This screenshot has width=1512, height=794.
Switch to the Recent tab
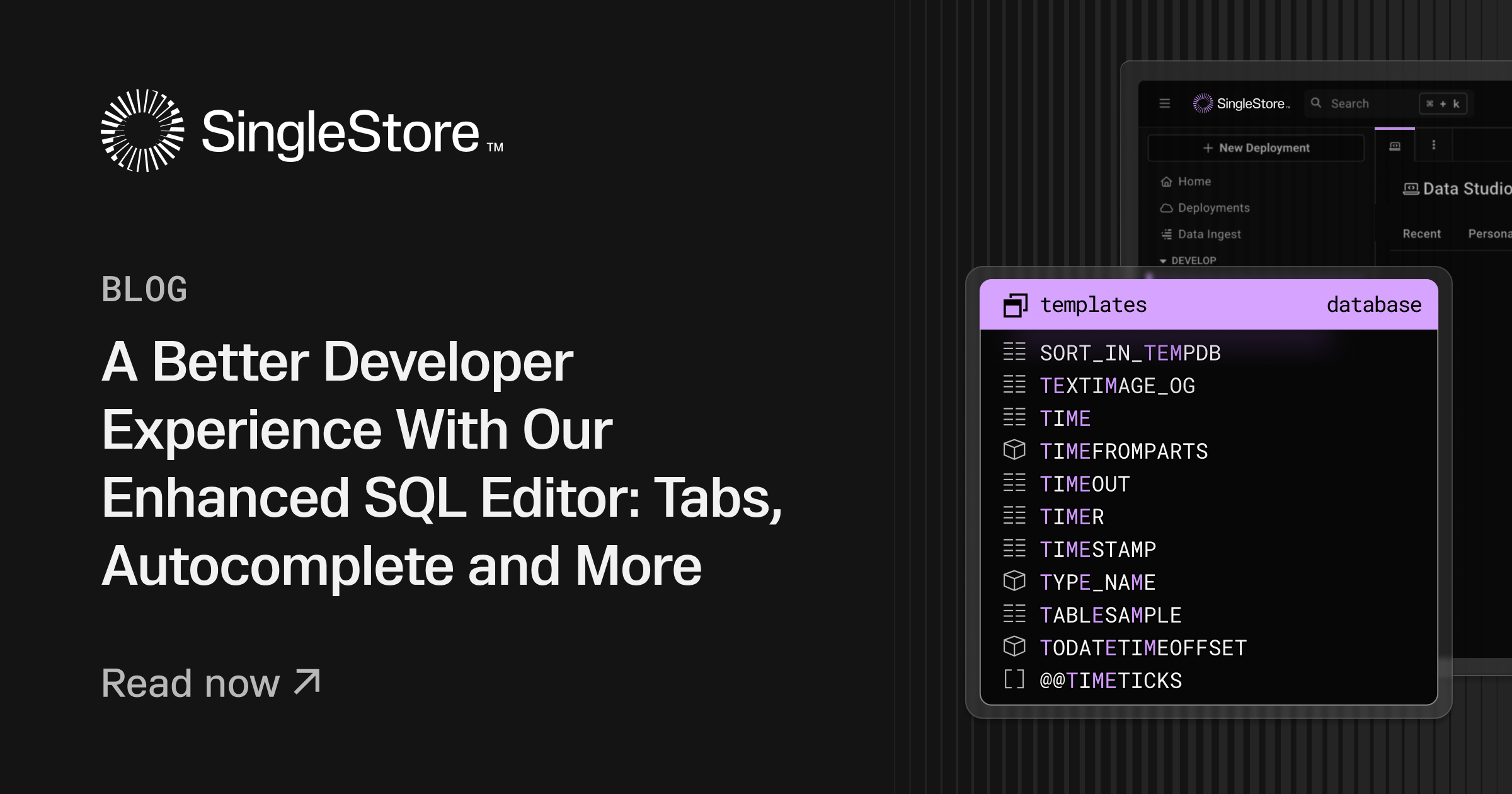1421,234
